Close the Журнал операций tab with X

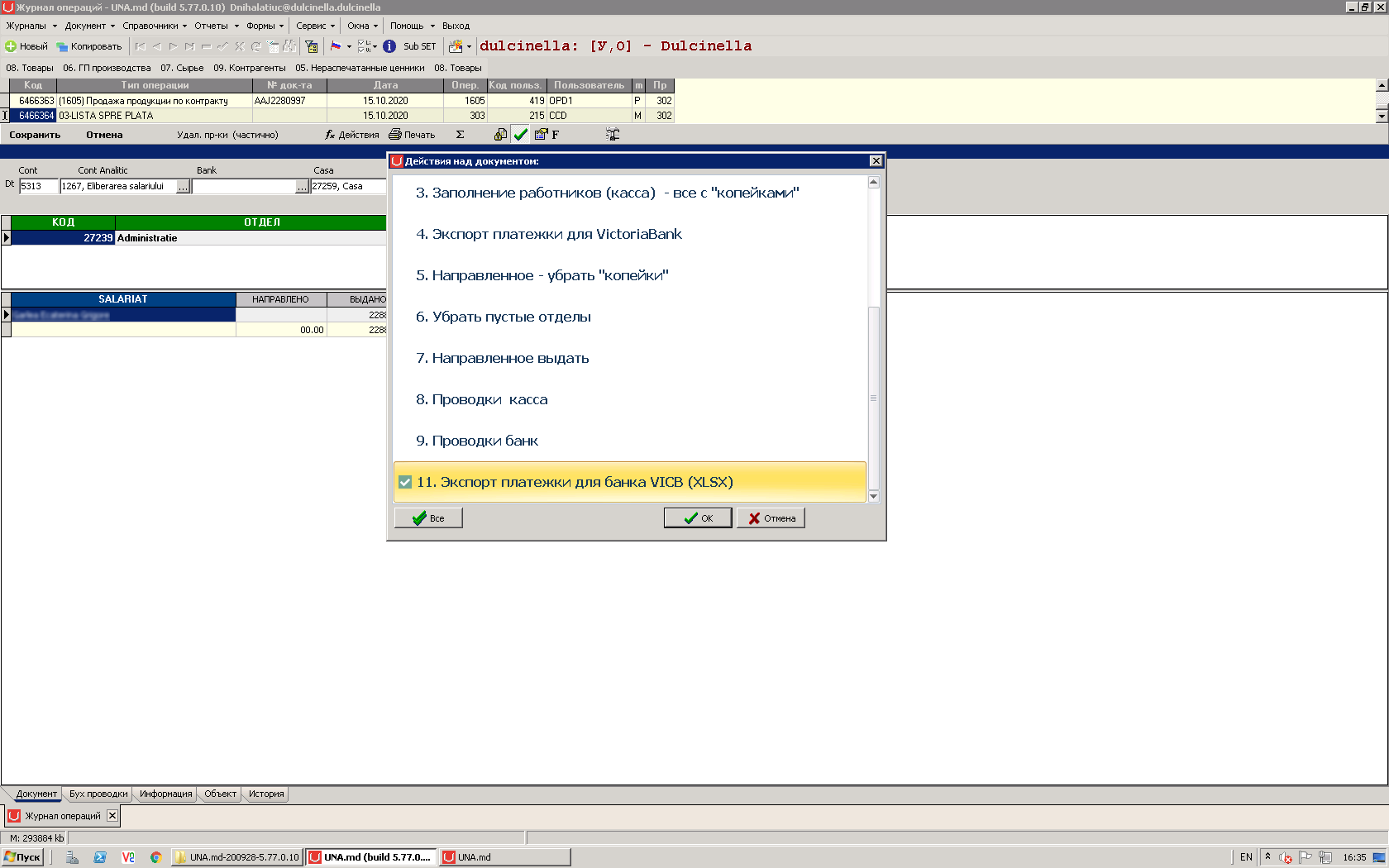(x=112, y=816)
